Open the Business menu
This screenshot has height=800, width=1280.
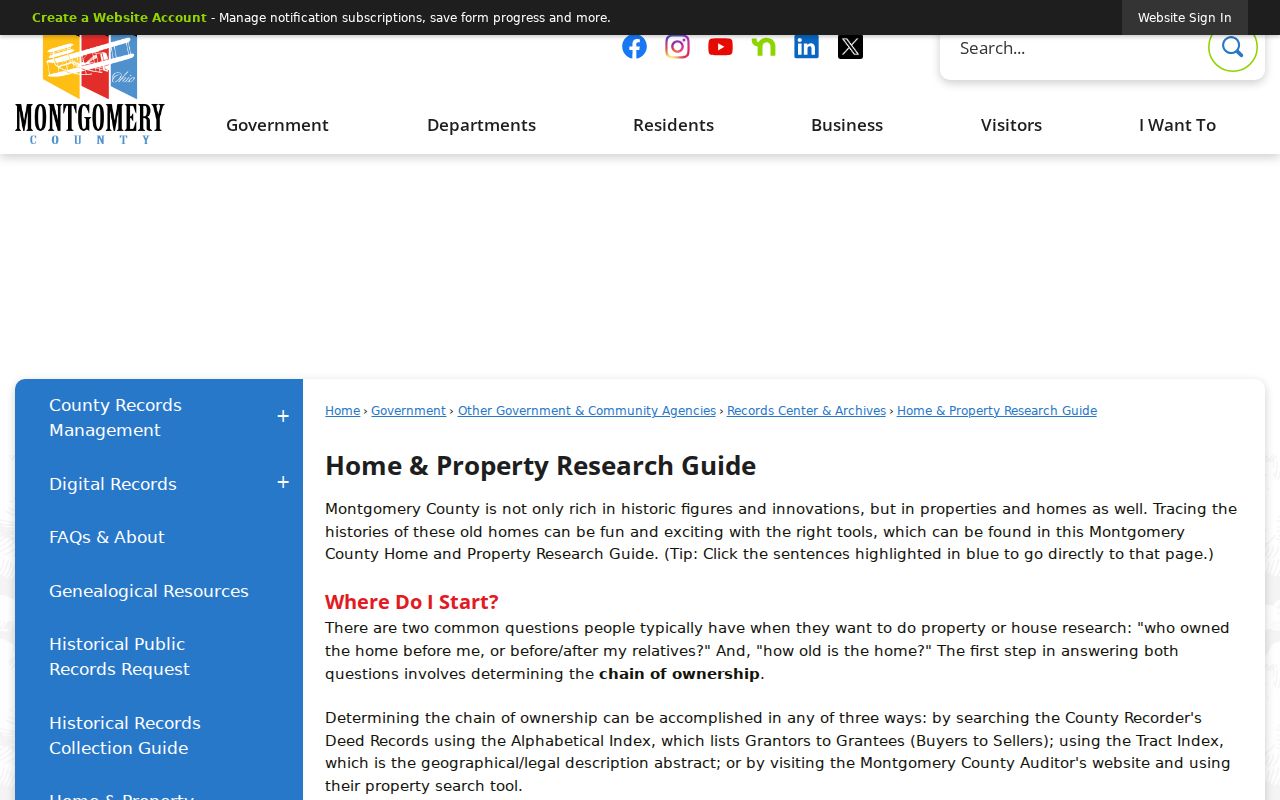click(847, 125)
